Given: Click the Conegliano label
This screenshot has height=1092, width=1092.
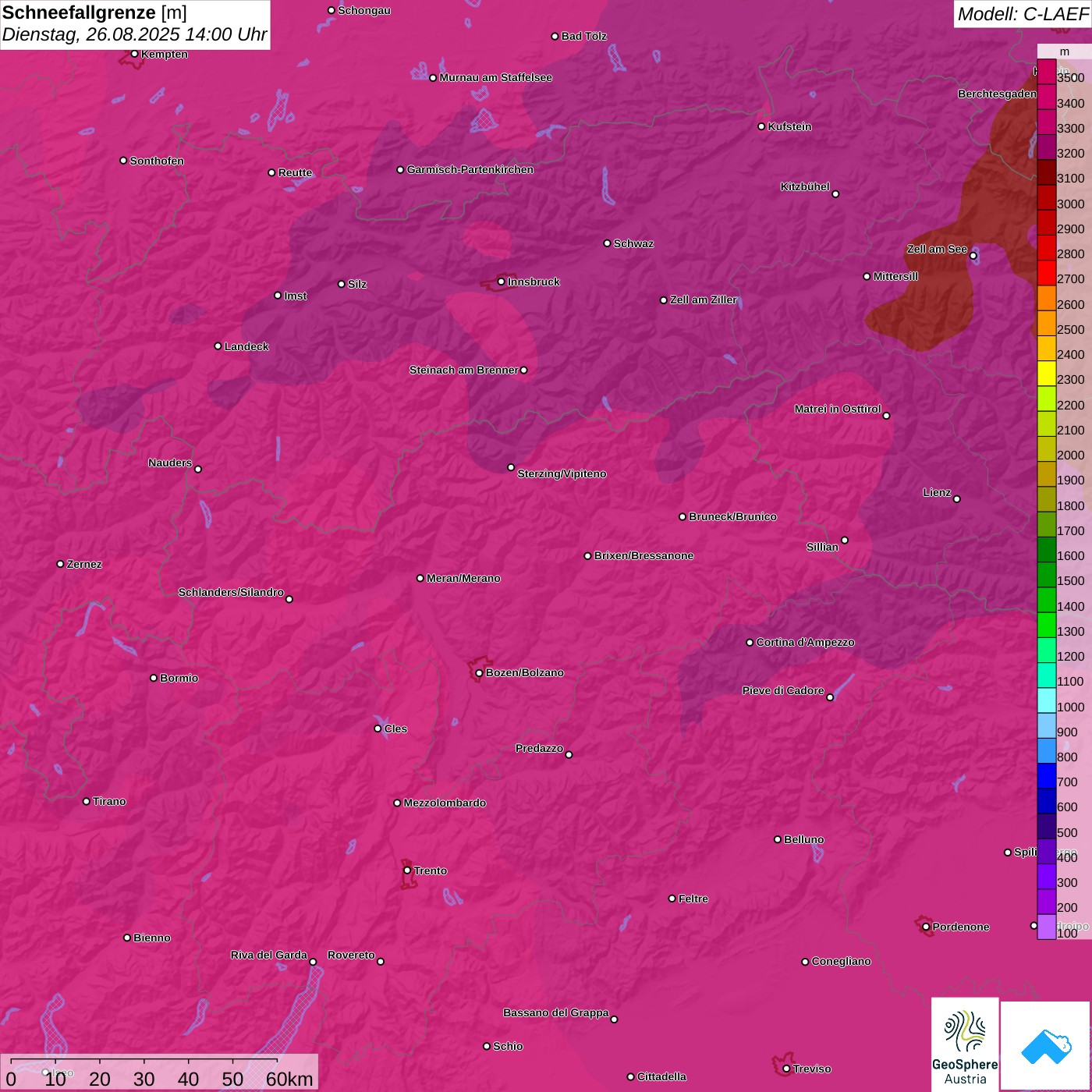Looking at the screenshot, I should pos(841,961).
